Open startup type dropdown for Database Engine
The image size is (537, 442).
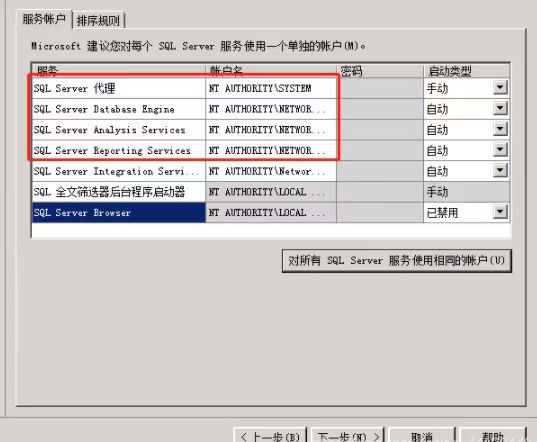coord(500,109)
